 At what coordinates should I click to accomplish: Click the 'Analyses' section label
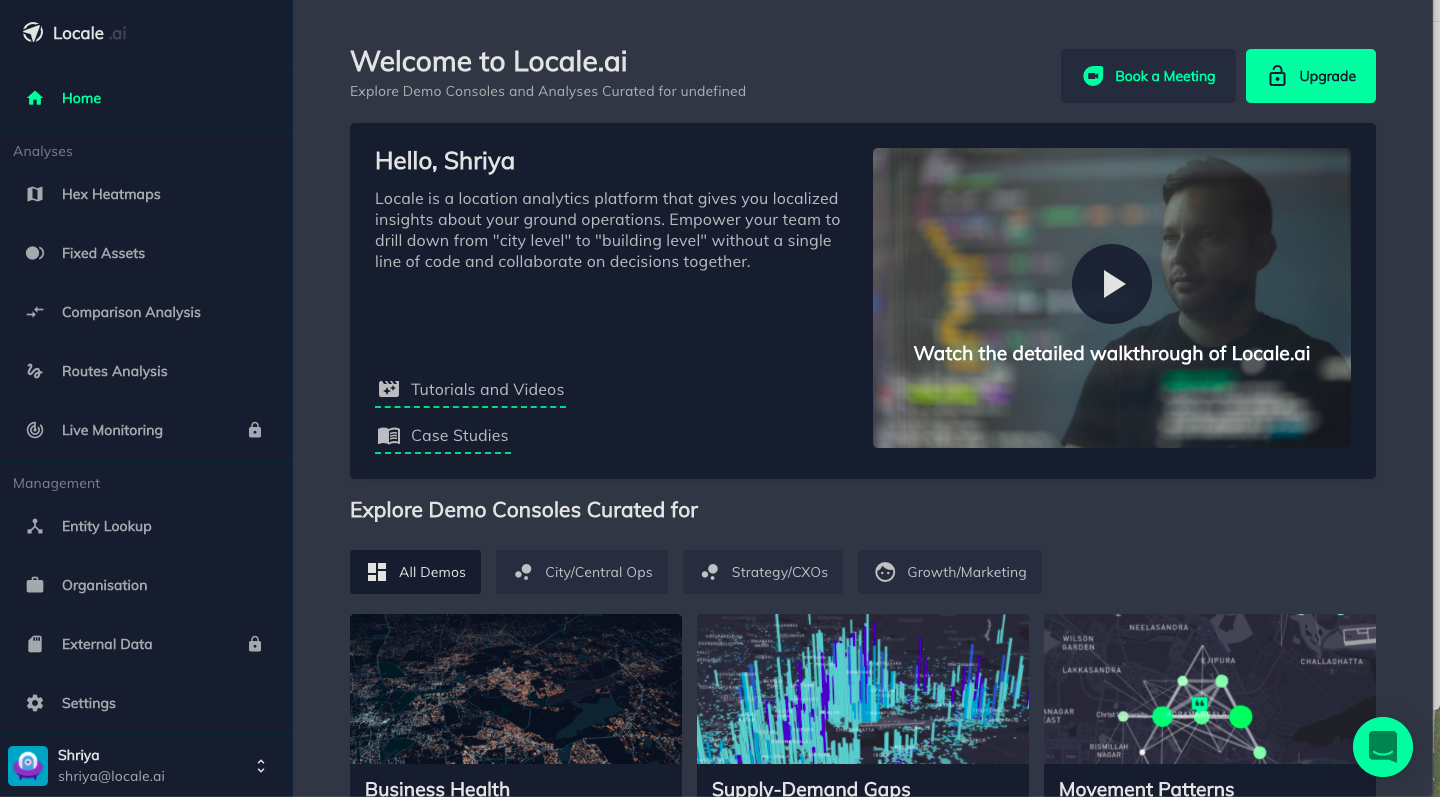click(43, 151)
